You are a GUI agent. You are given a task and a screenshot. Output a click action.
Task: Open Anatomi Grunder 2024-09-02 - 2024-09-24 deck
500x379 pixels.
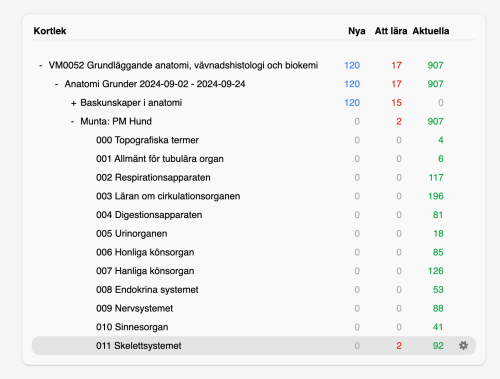coord(155,84)
